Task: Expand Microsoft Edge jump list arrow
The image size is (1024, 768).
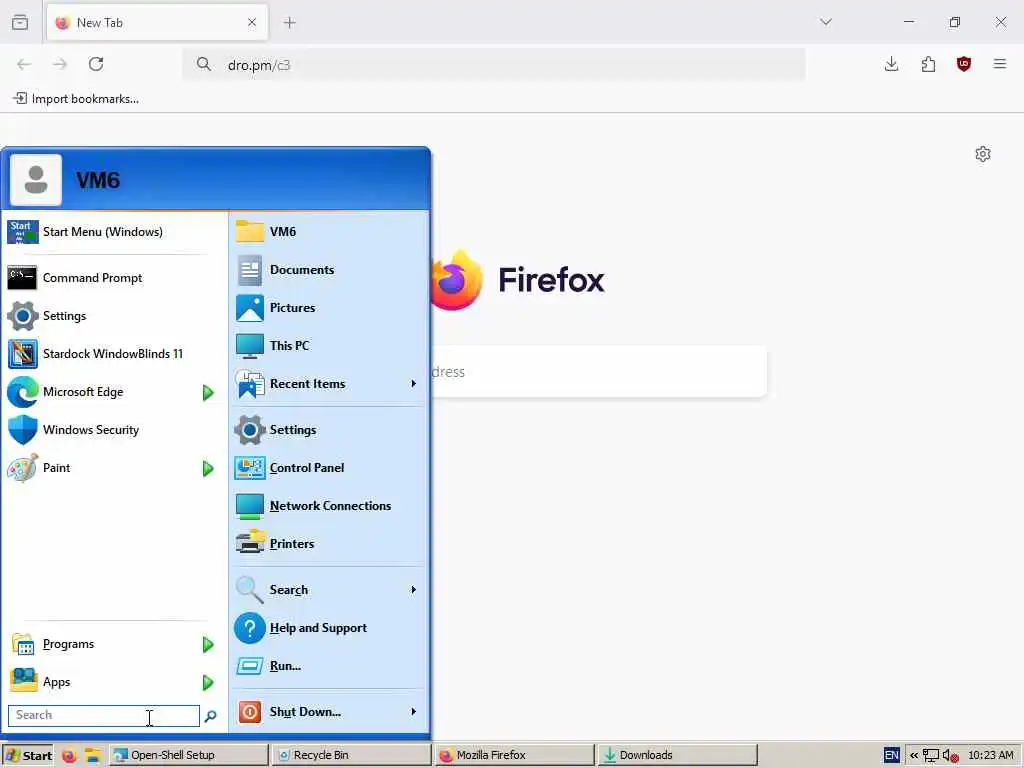Action: [x=208, y=392]
